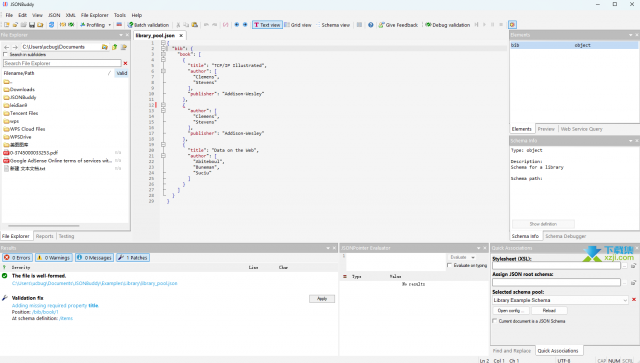
Task: Click the Batch validation toolbar button
Action: [148, 25]
